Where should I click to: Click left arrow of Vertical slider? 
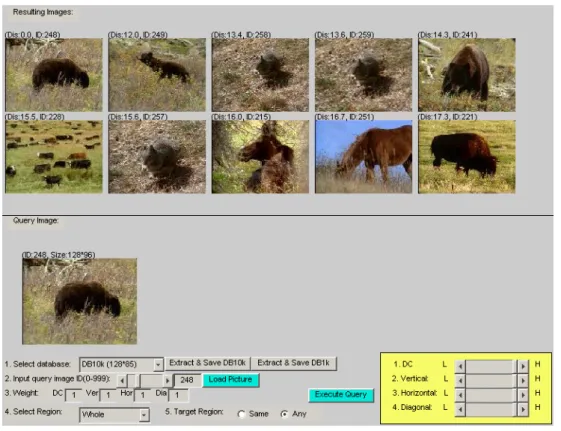pyautogui.click(x=460, y=381)
